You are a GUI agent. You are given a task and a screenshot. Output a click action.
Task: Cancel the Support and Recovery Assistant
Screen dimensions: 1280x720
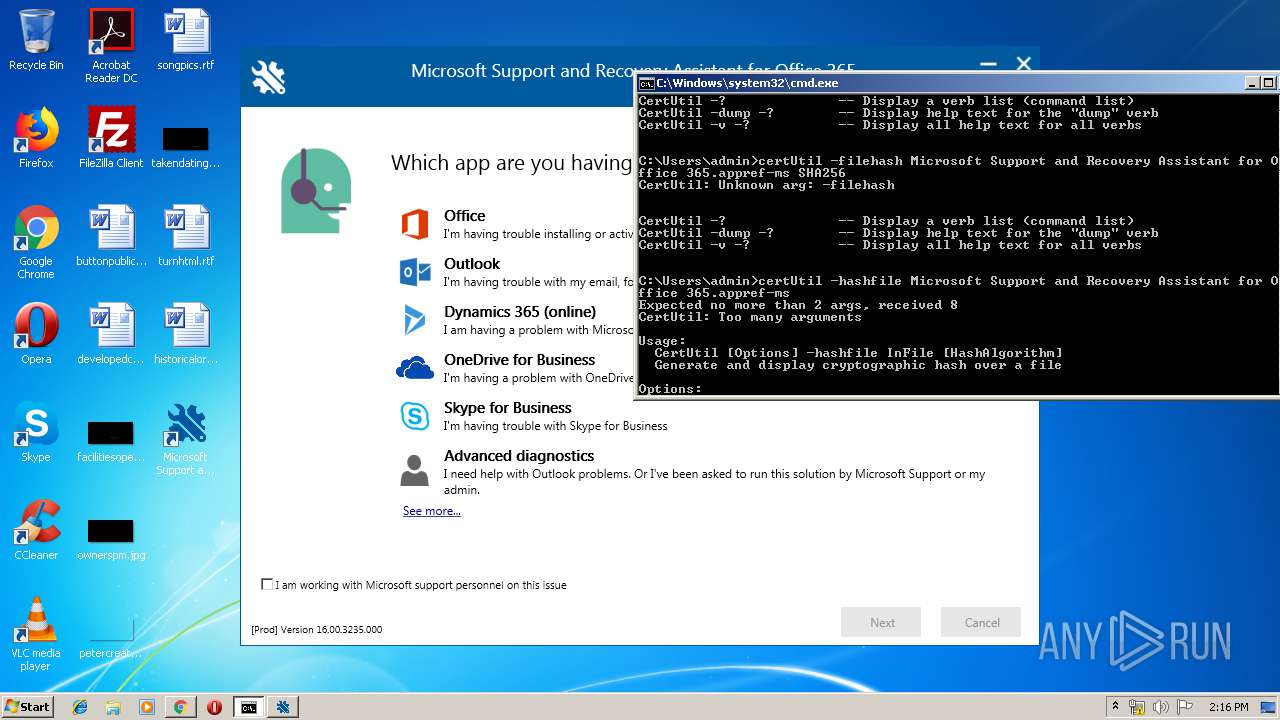[981, 622]
